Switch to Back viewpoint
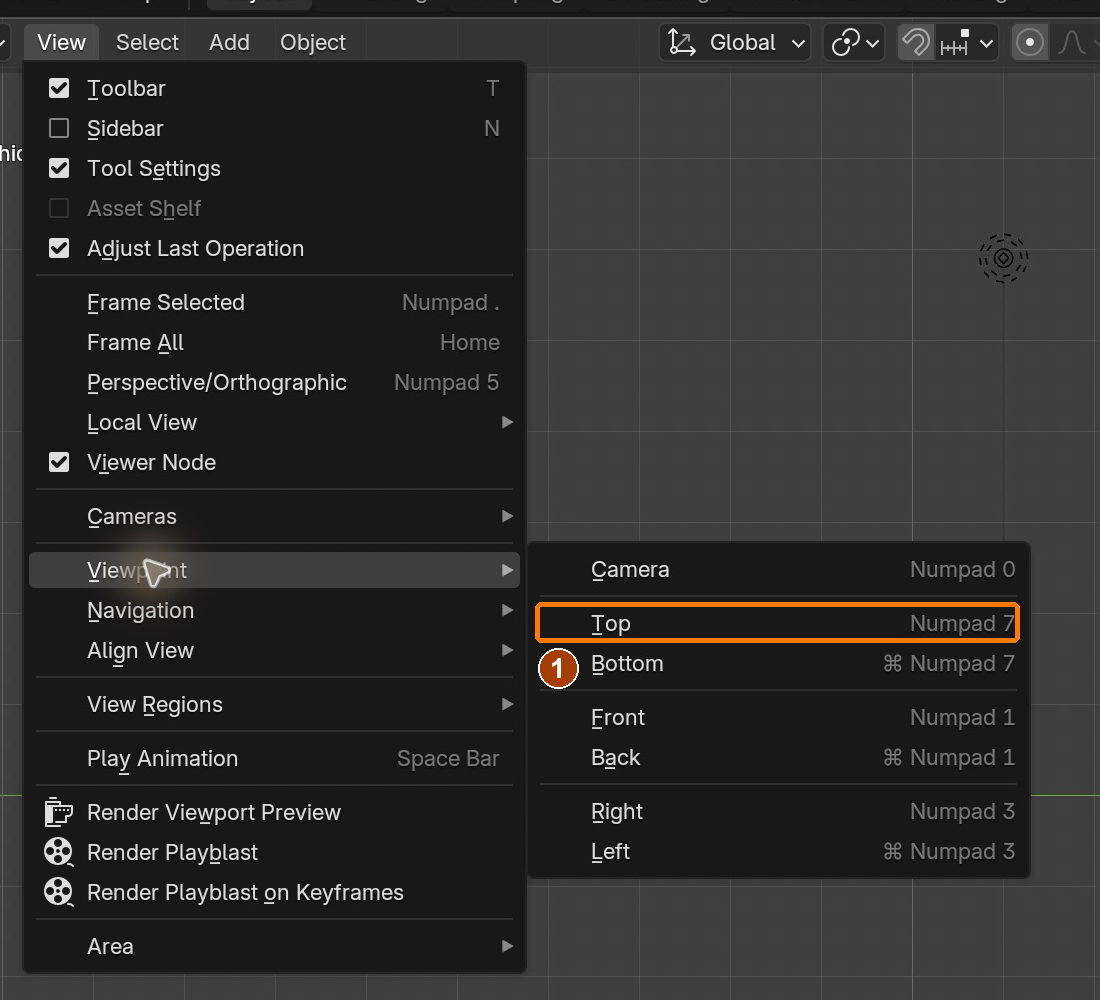Screen dimensions: 1100x1000 pyautogui.click(x=778, y=758)
